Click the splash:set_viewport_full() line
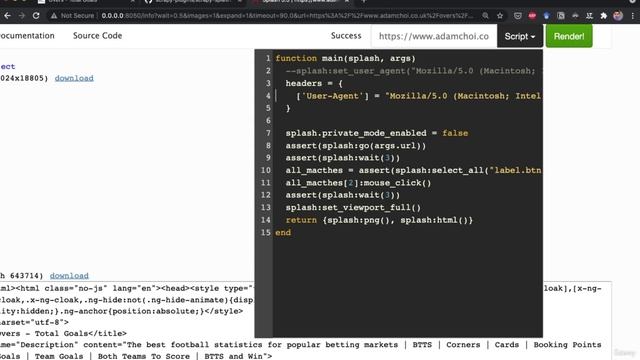640x360 pixels. tap(353, 207)
